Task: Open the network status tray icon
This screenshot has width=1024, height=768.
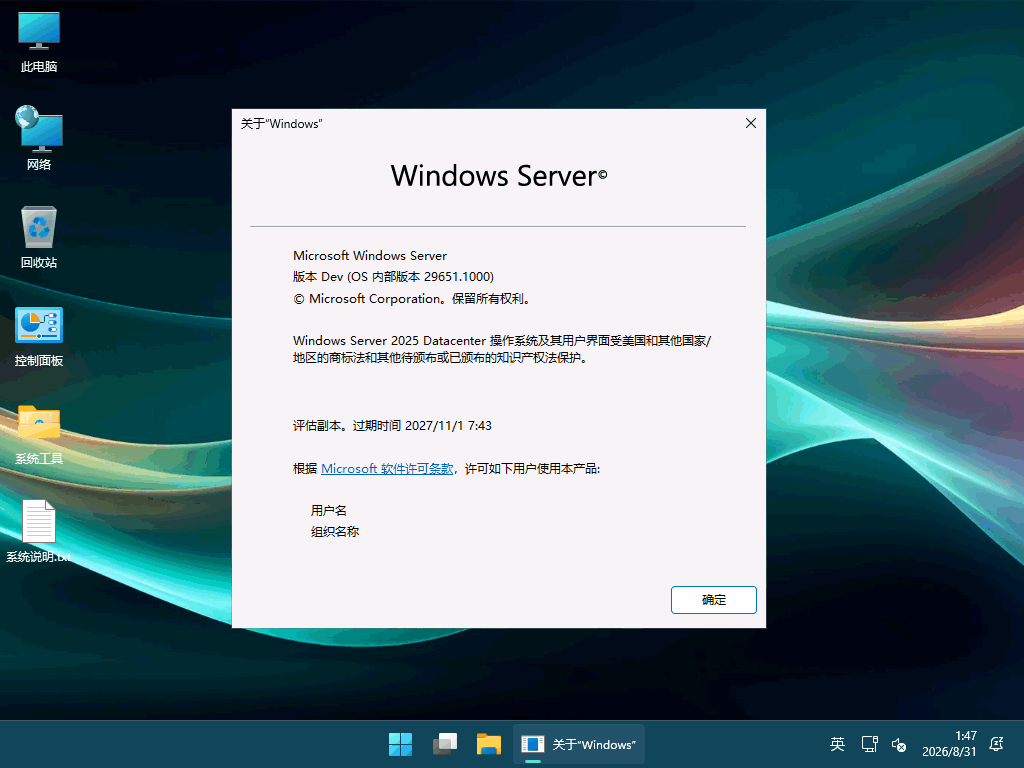Action: coord(869,744)
